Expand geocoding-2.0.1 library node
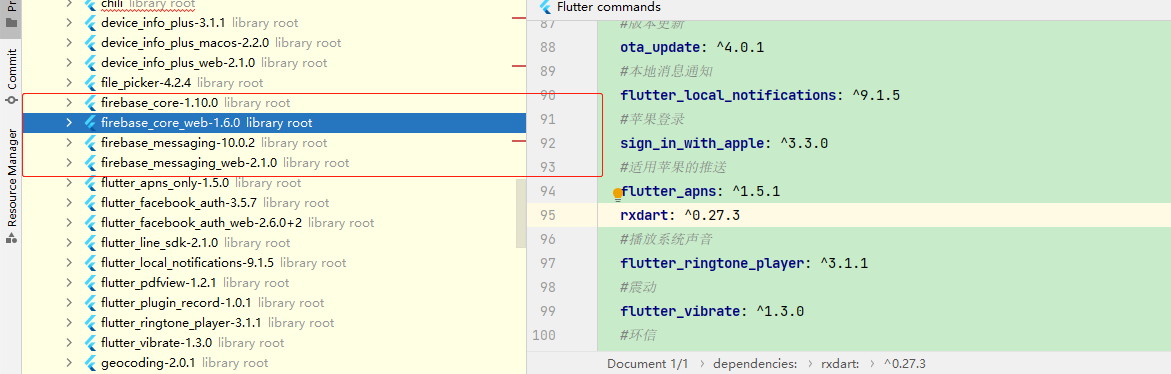1171x374 pixels. tap(69, 363)
